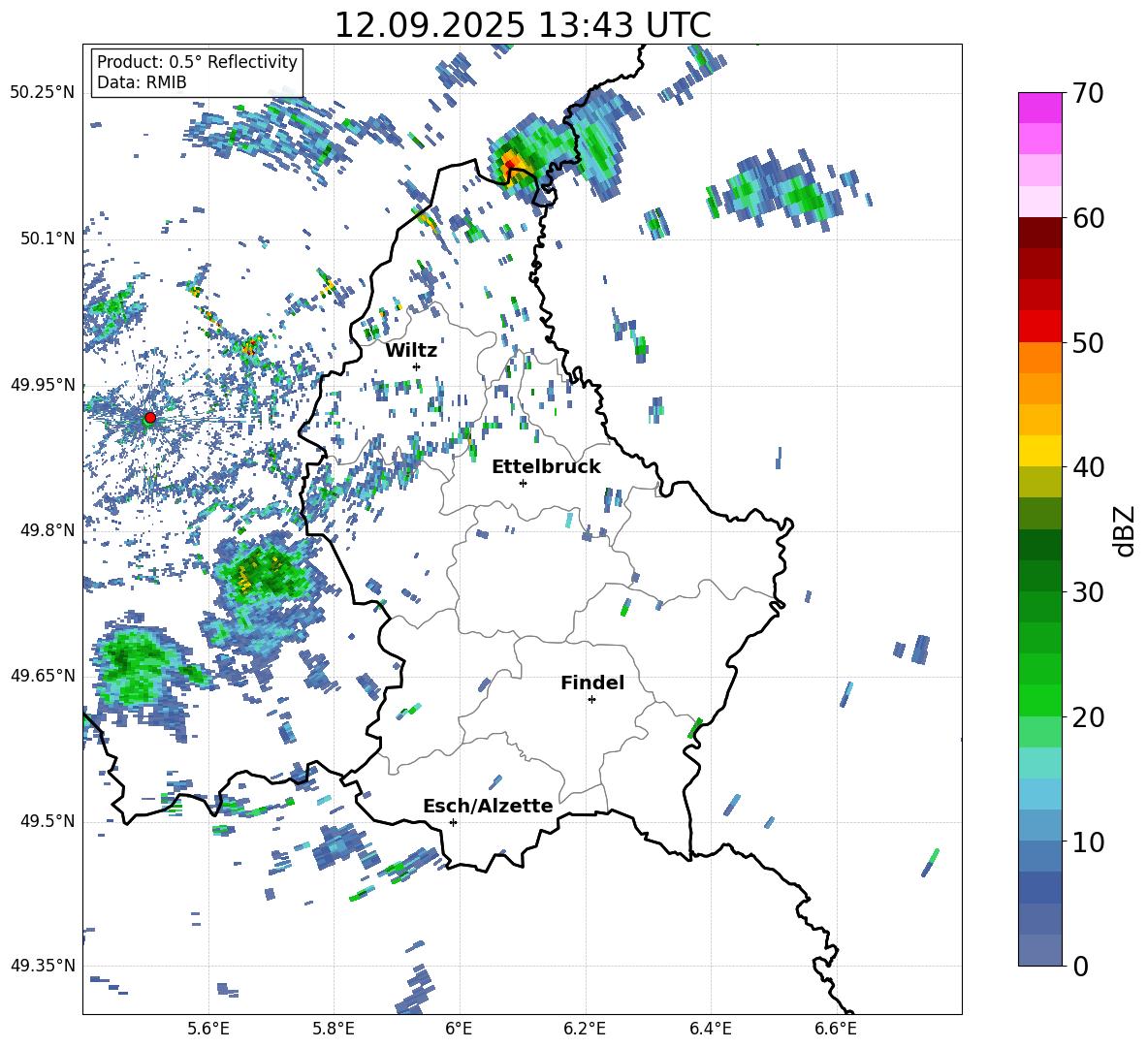Click the colorbar 70 tick label
Screen dimensions: 1148x1048
[1089, 94]
